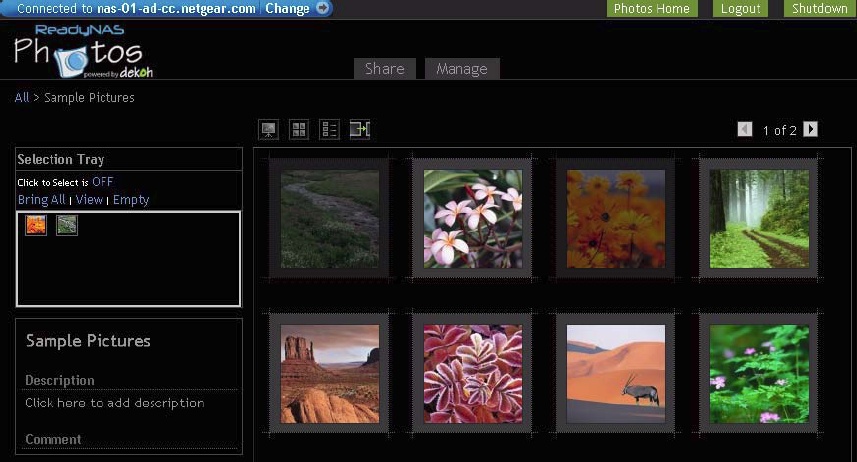Image resolution: width=857 pixels, height=462 pixels.
Task: Switch to list details view
Action: tap(330, 130)
